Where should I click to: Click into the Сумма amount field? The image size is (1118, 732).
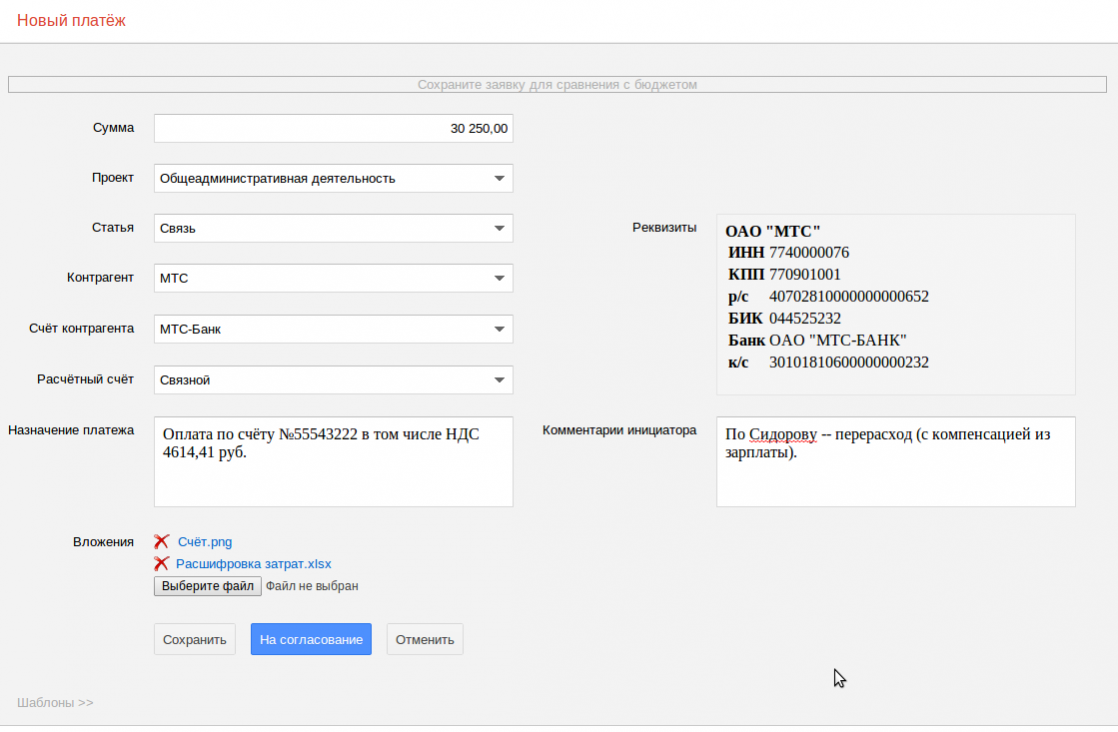pos(333,128)
